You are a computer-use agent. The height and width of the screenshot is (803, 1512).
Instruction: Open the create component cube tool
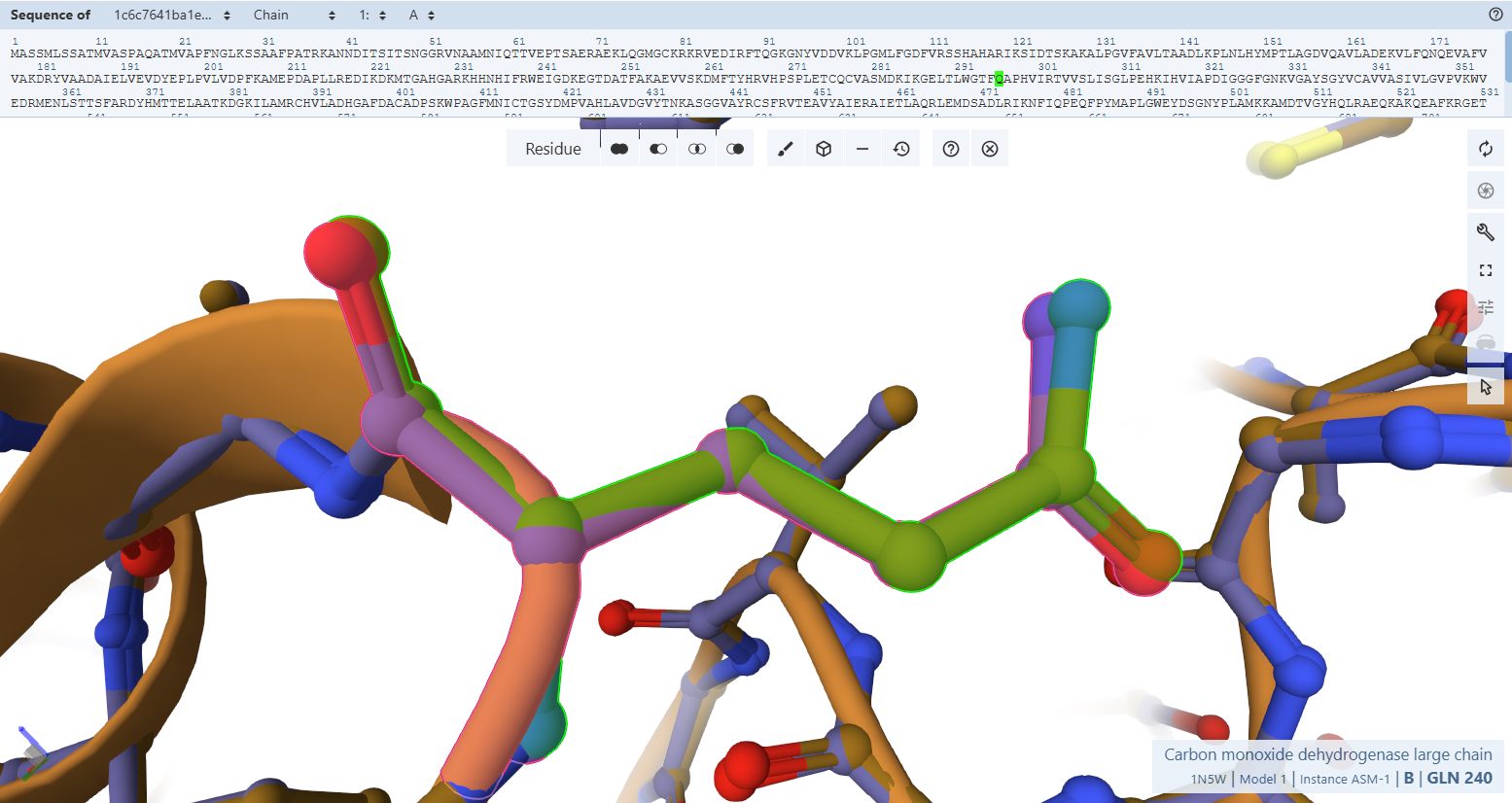pyautogui.click(x=824, y=149)
